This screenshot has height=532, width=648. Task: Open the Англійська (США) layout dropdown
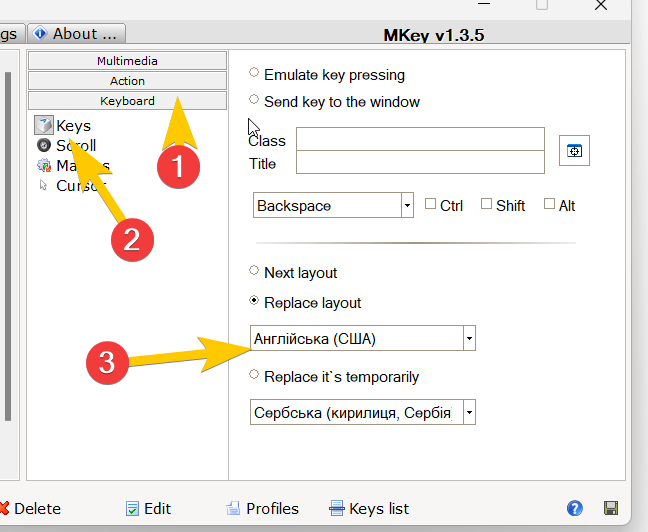469,338
